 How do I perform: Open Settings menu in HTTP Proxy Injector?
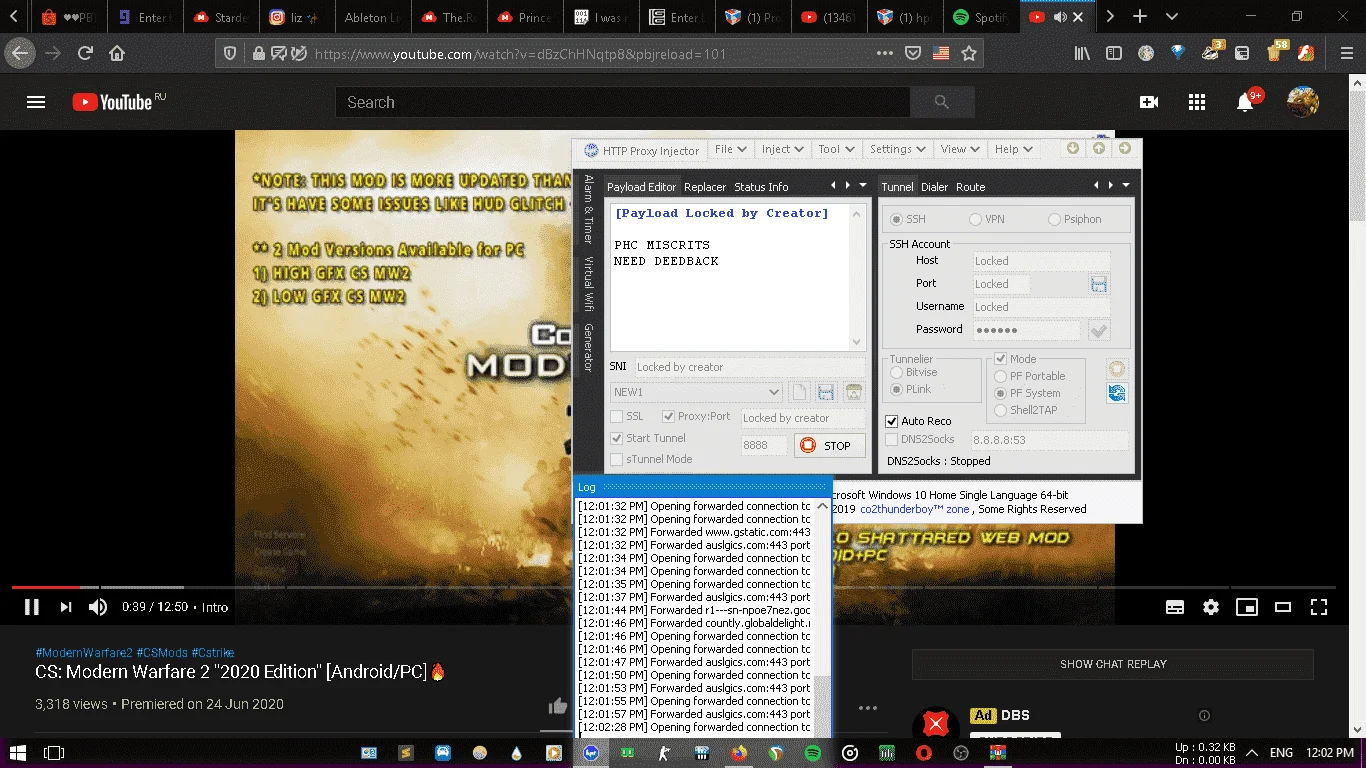898,149
